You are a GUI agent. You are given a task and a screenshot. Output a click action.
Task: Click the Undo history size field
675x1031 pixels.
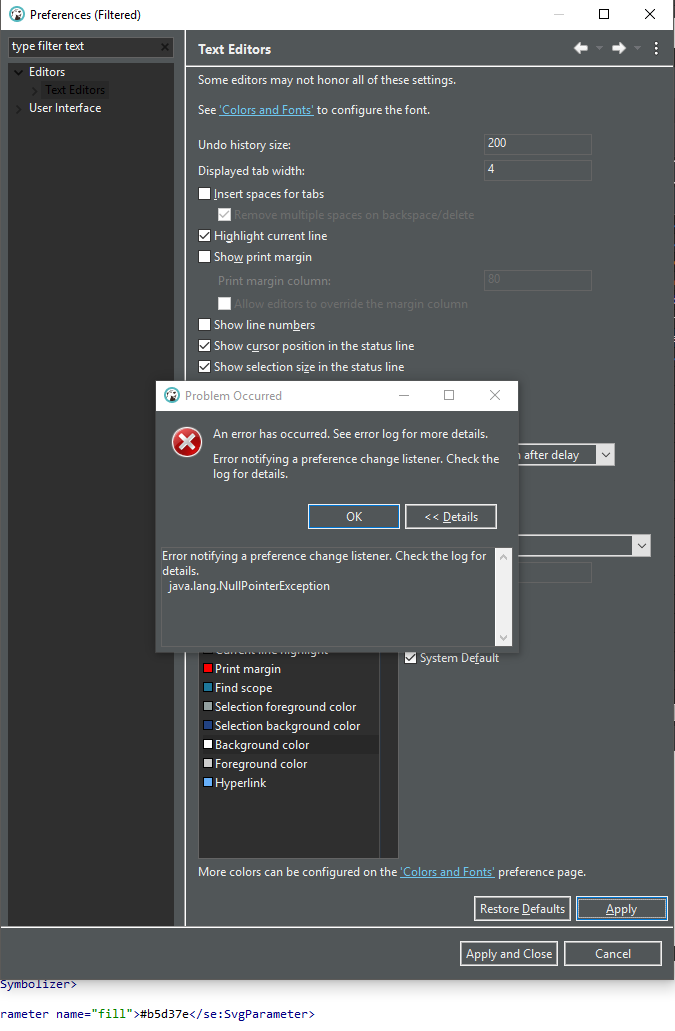[x=538, y=144]
